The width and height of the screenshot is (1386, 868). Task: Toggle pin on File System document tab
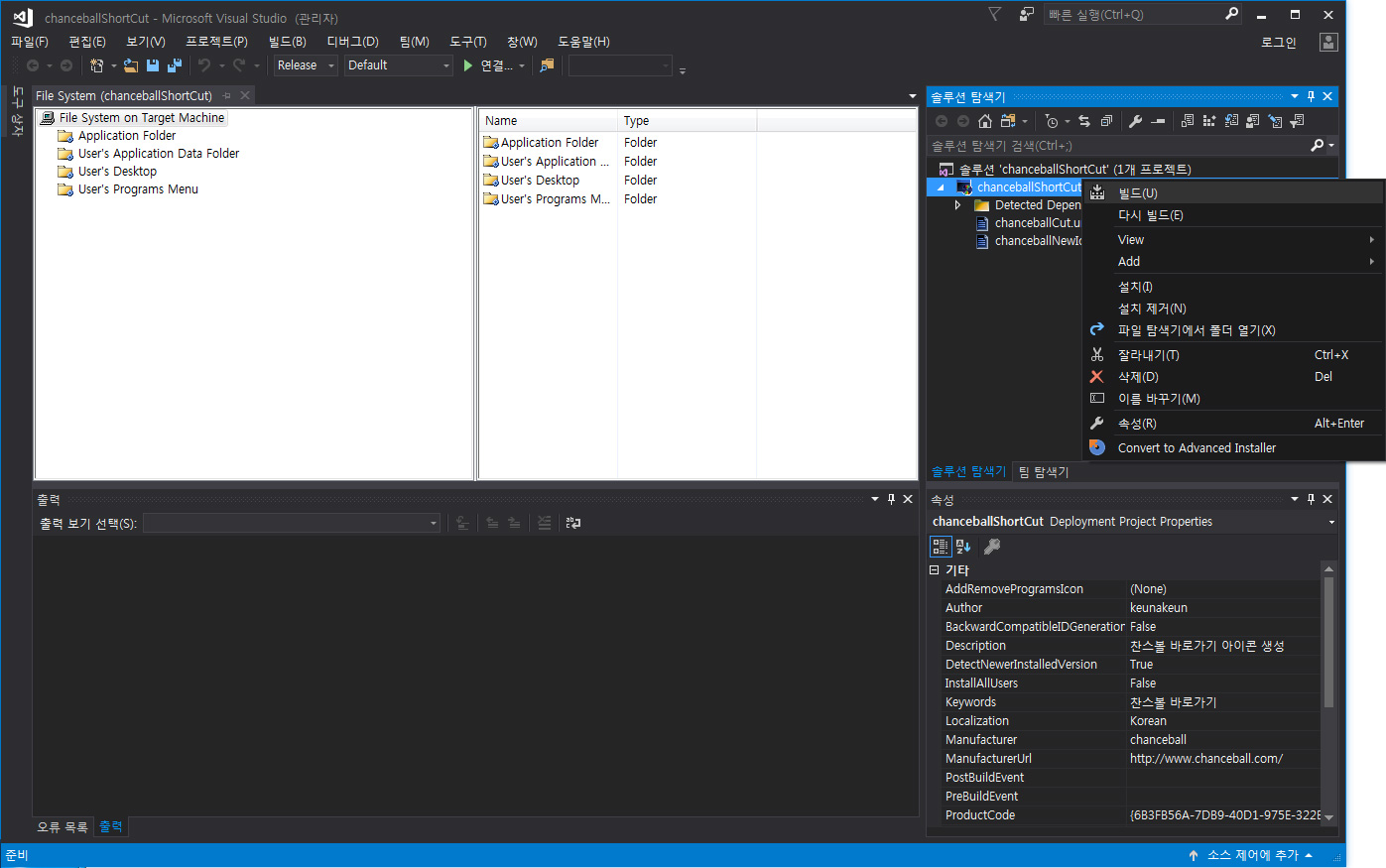point(227,95)
